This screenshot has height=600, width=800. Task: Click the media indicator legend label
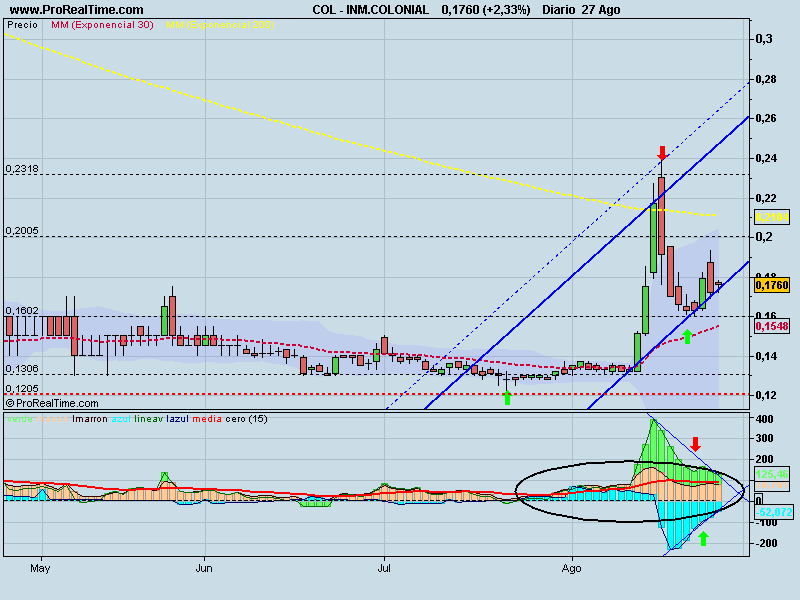pyautogui.click(x=207, y=419)
